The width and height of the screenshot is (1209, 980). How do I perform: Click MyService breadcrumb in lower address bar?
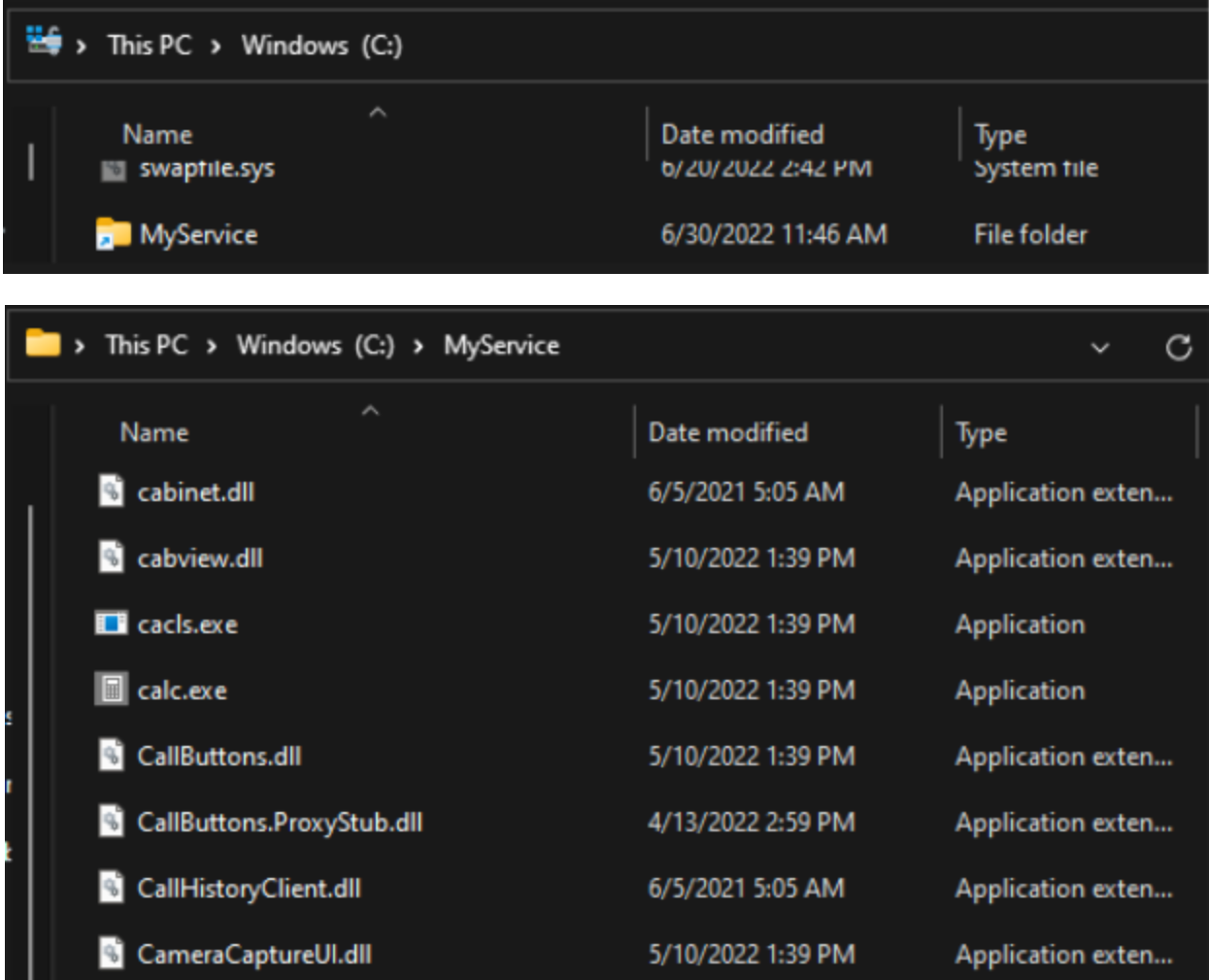coord(501,345)
